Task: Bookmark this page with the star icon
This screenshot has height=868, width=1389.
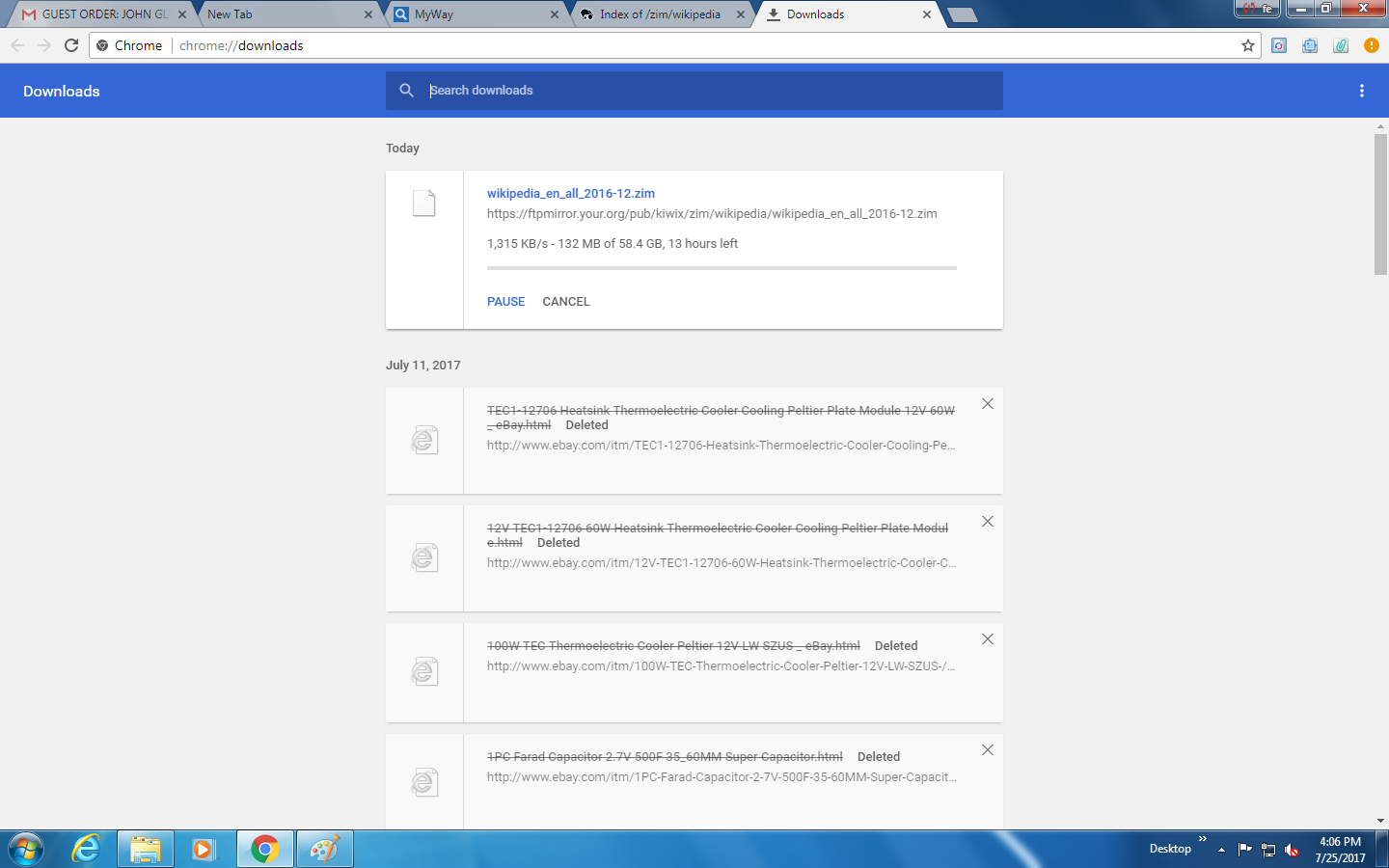Action: tap(1248, 45)
